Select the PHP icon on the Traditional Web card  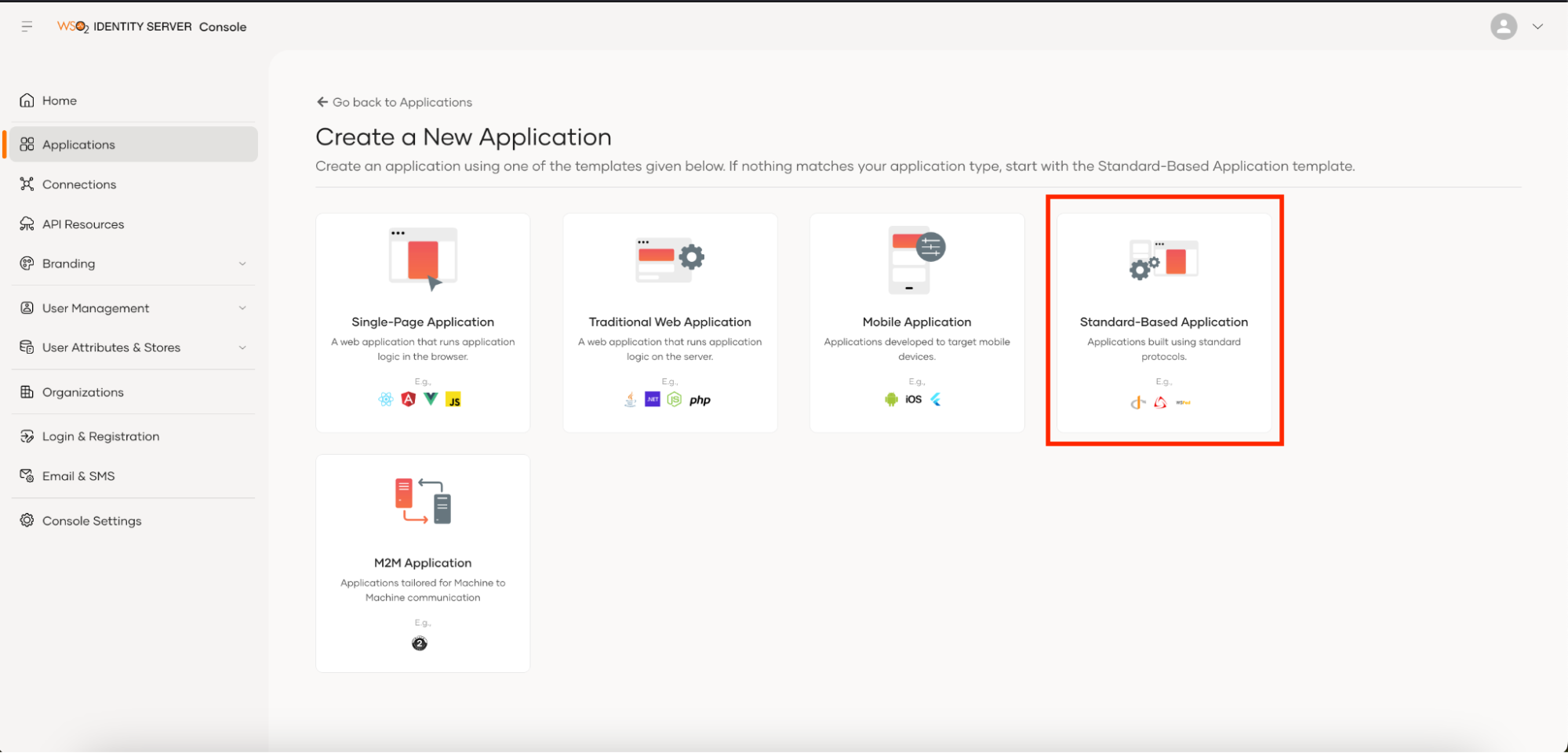click(x=700, y=398)
